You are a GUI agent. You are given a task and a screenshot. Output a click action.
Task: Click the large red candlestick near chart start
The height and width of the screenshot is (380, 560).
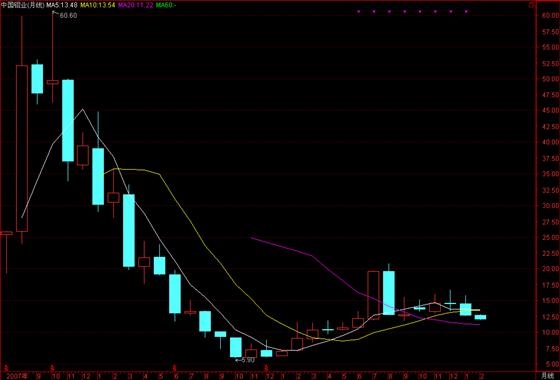[x=22, y=148]
